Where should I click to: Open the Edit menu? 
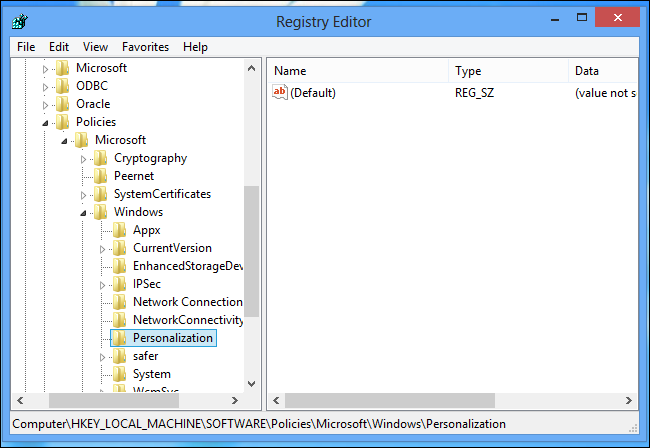click(59, 47)
